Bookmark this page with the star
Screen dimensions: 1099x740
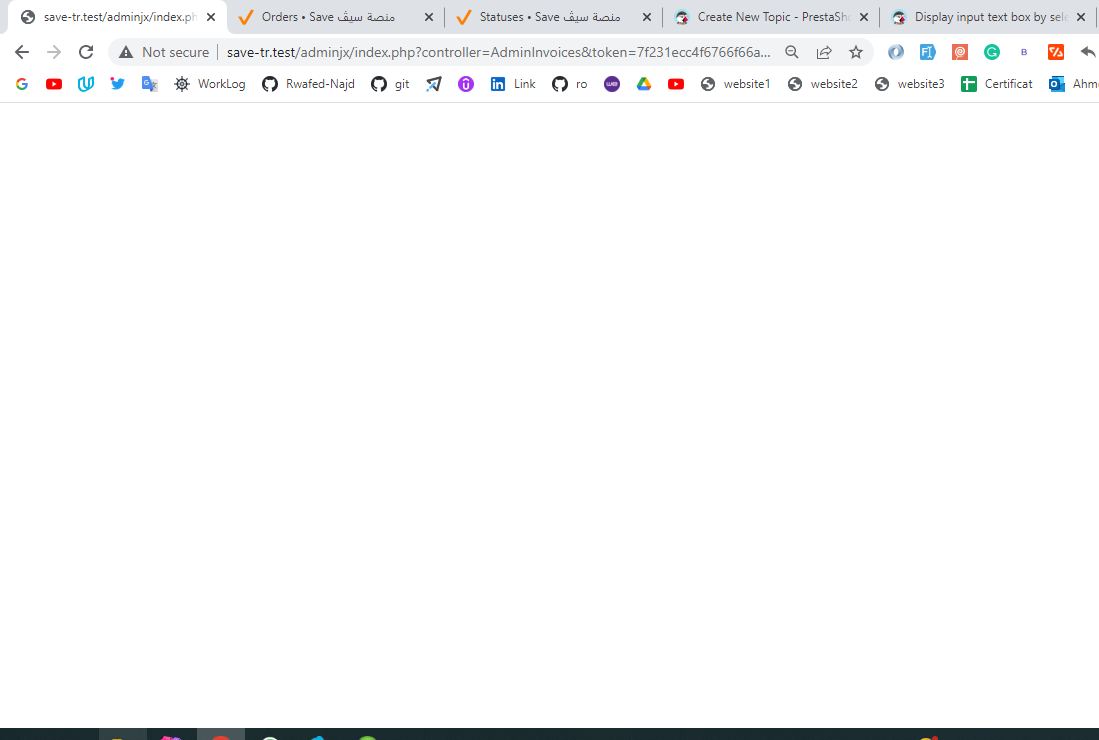856,52
